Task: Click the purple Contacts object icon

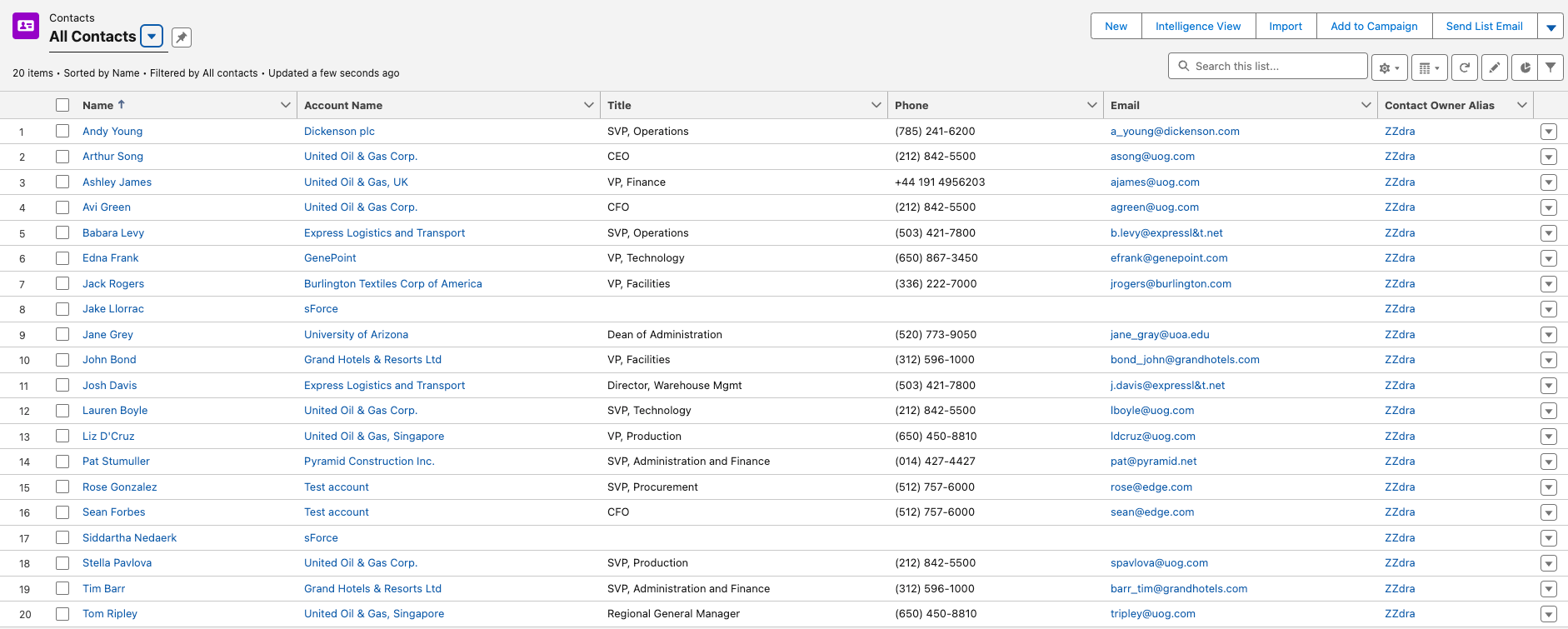Action: coord(26,26)
